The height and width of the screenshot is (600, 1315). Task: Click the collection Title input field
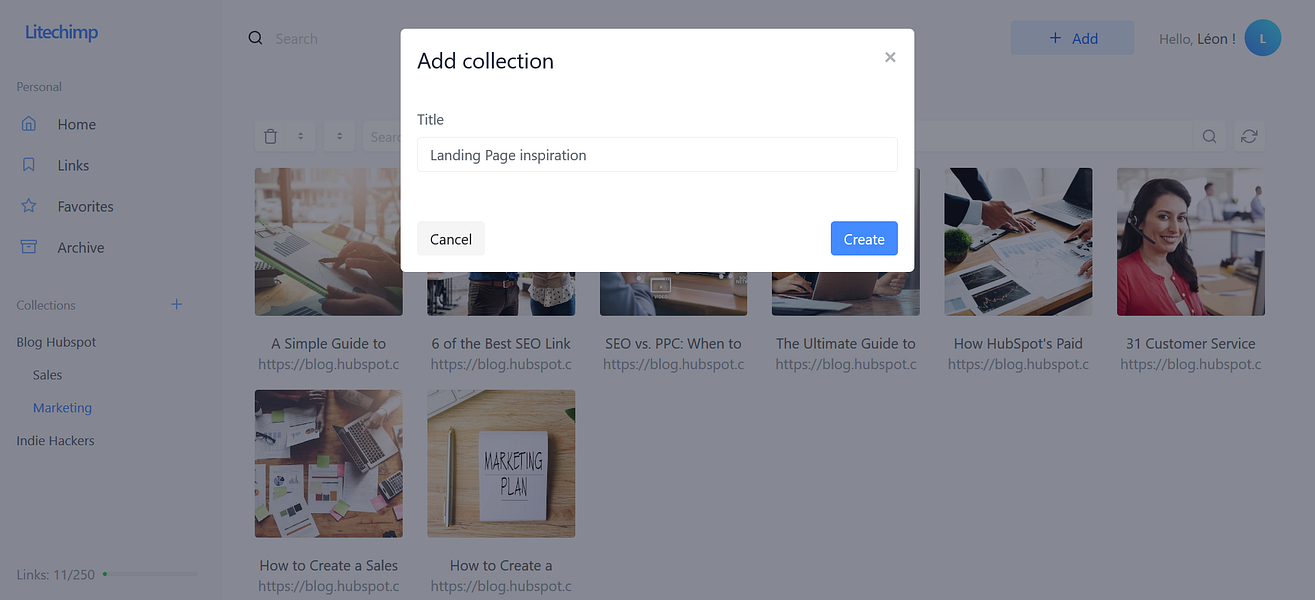pyautogui.click(x=657, y=155)
